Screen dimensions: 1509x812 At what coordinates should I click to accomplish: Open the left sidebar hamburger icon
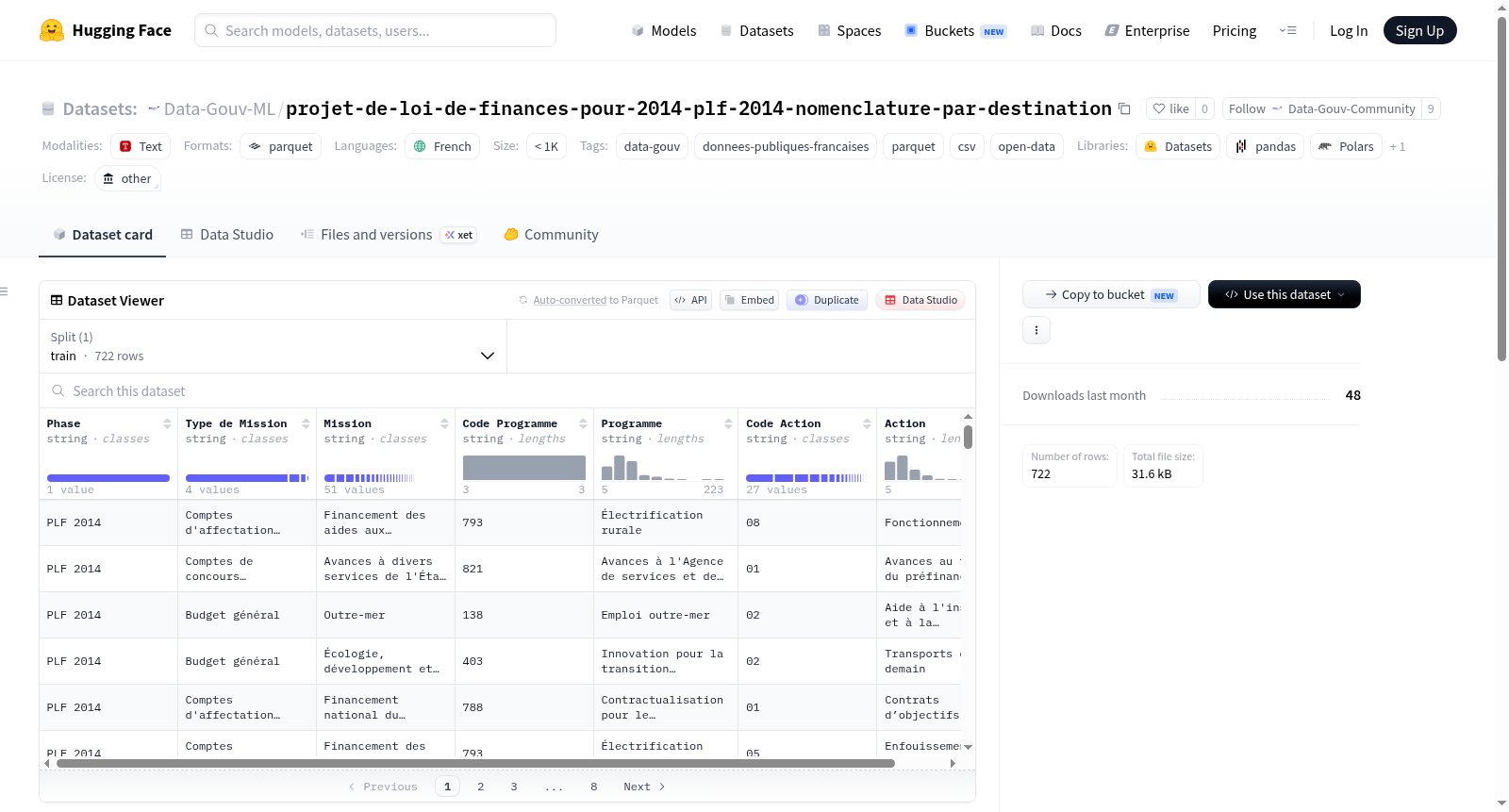4,291
